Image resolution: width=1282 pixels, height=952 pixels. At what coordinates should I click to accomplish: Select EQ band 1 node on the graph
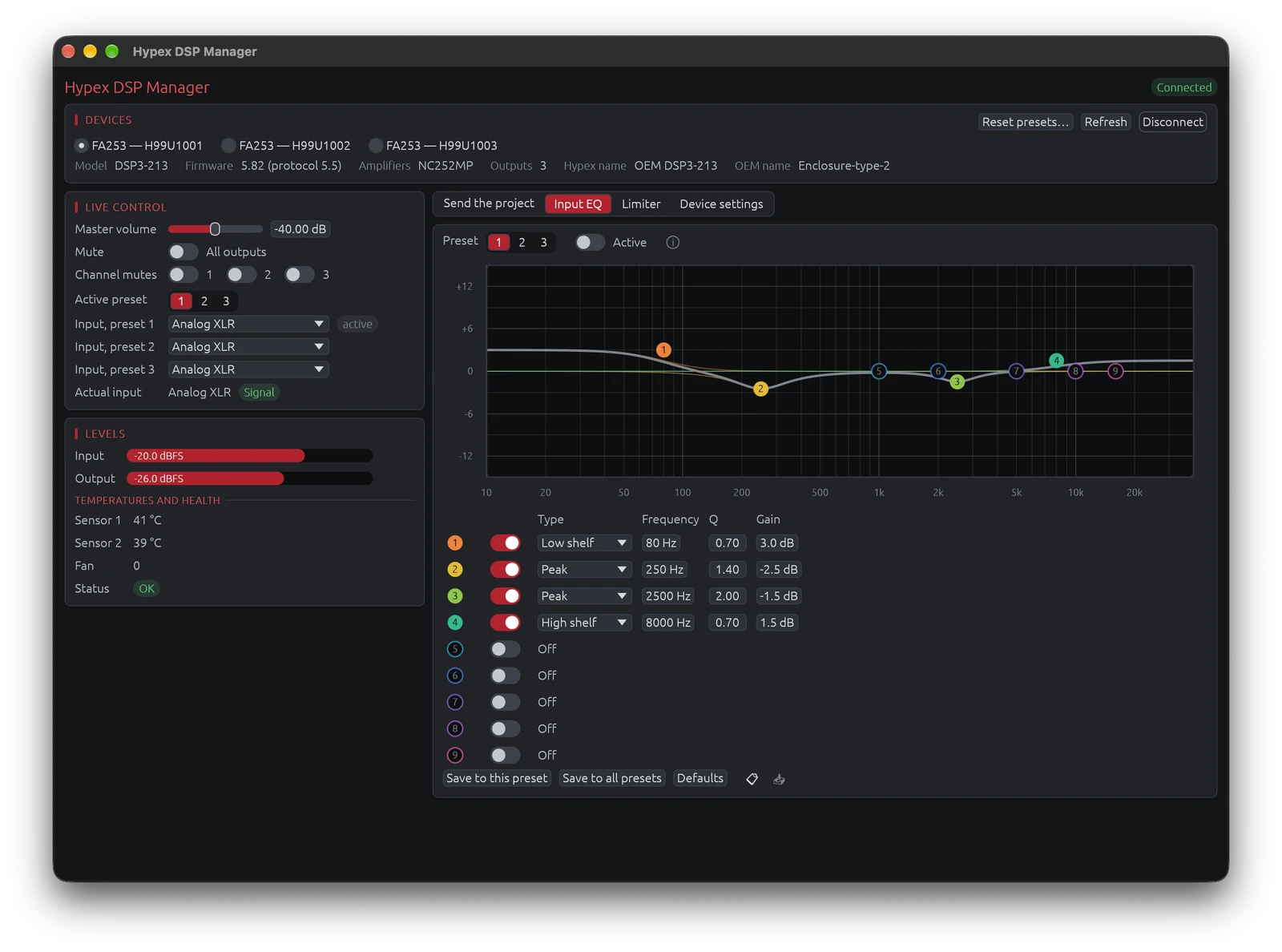pyautogui.click(x=663, y=349)
